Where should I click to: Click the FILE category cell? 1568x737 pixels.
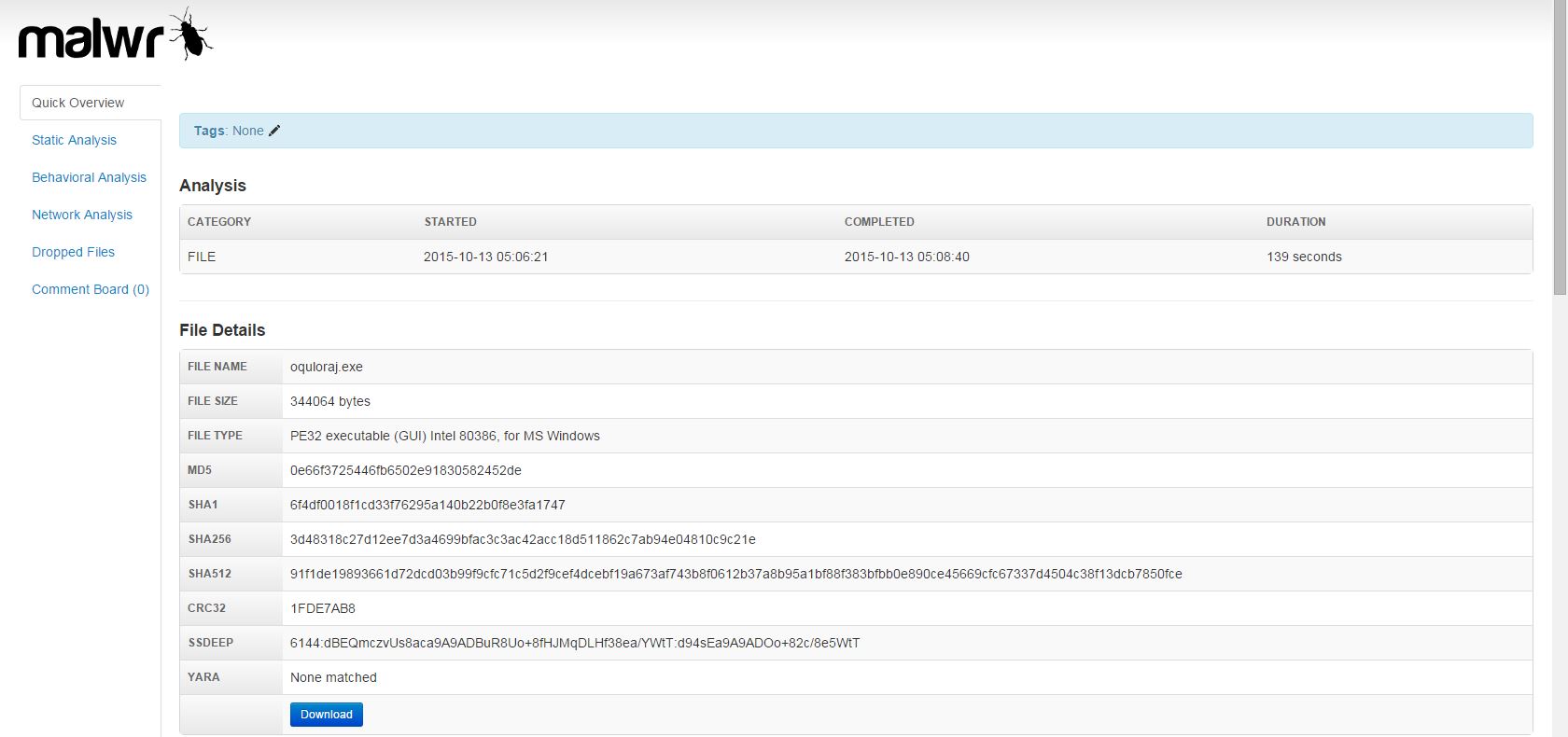(x=202, y=257)
